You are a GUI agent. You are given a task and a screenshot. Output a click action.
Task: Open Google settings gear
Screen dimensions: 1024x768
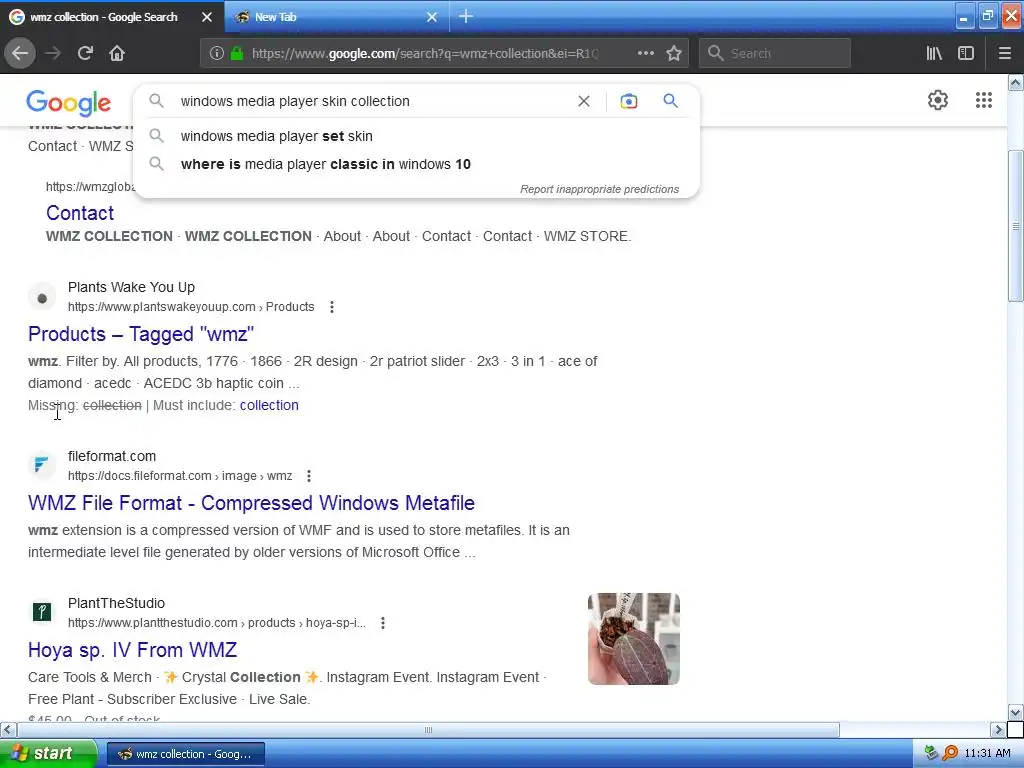click(938, 100)
